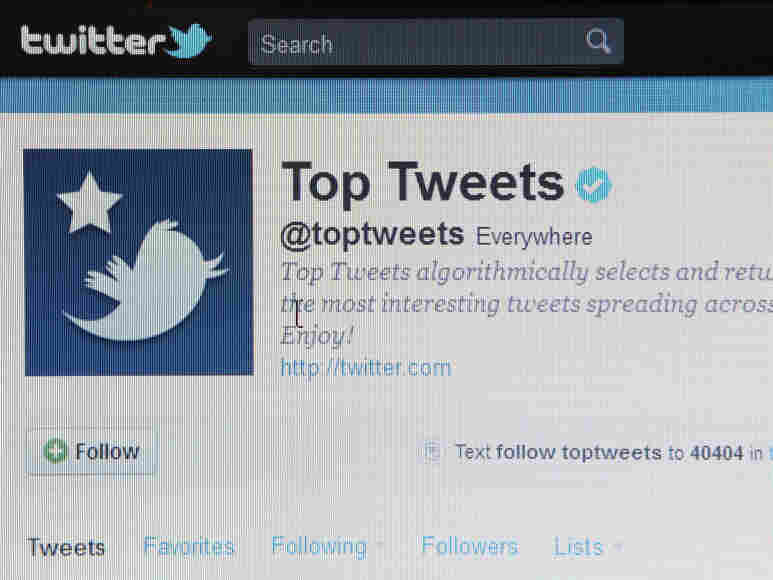
Task: Open the http://twitter.com link
Action: (366, 368)
